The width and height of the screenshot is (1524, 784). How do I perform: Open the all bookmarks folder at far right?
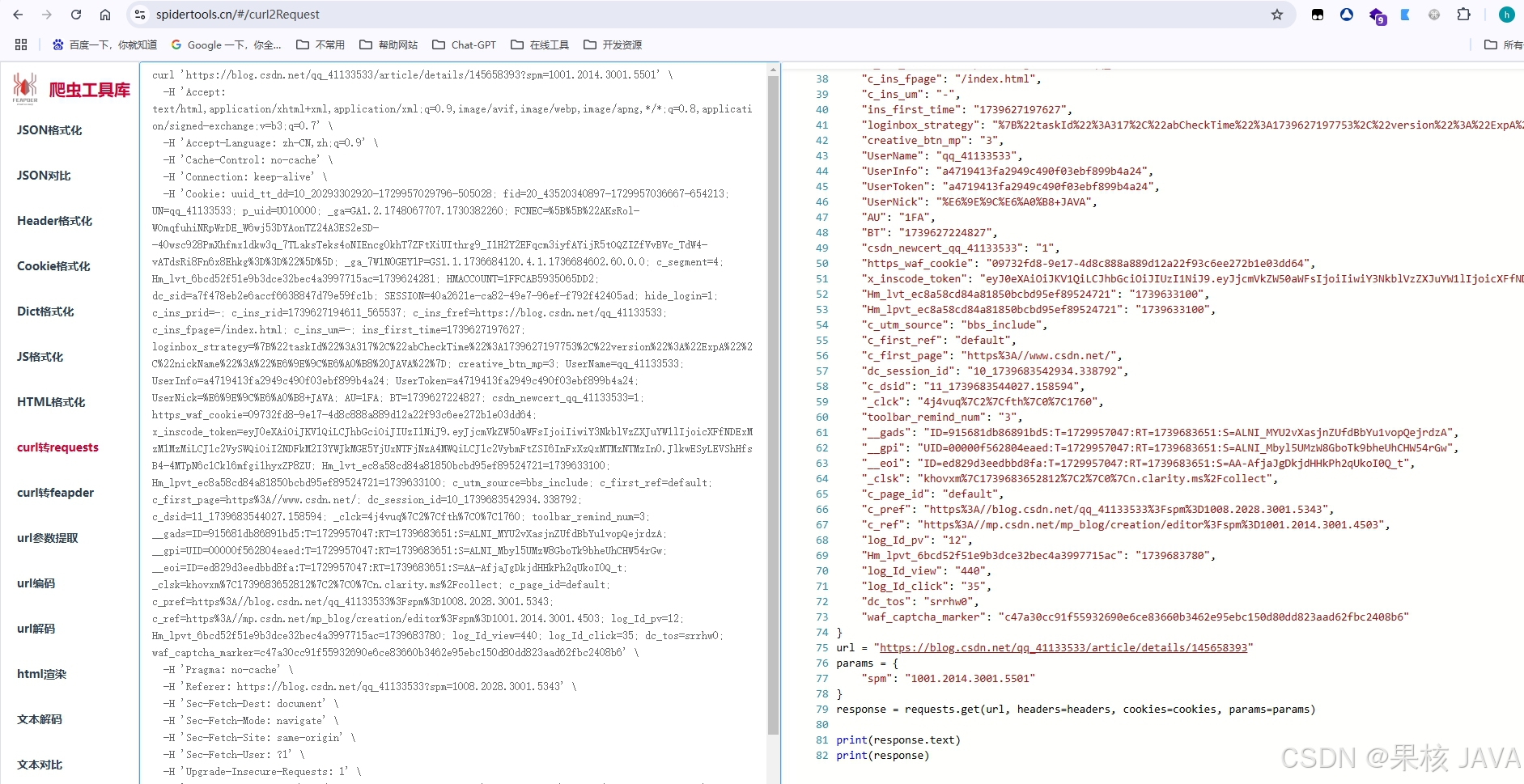click(x=1503, y=44)
